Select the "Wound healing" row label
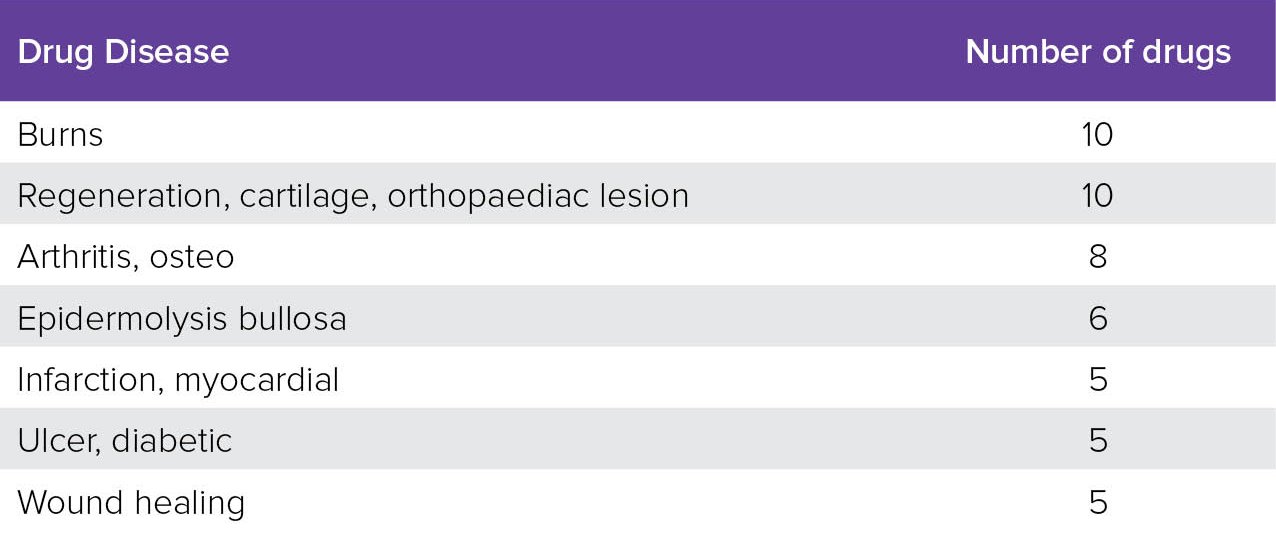This screenshot has height=540, width=1276. [x=131, y=502]
